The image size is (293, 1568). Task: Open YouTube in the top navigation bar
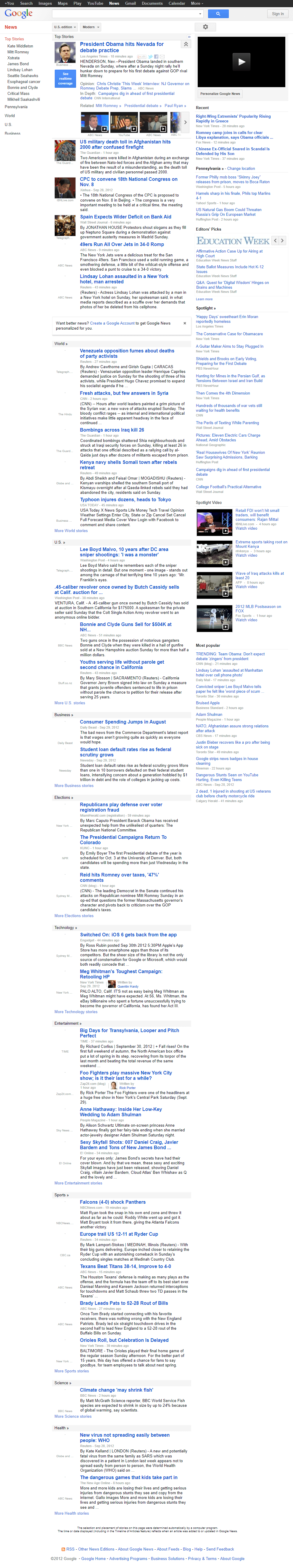95,3
